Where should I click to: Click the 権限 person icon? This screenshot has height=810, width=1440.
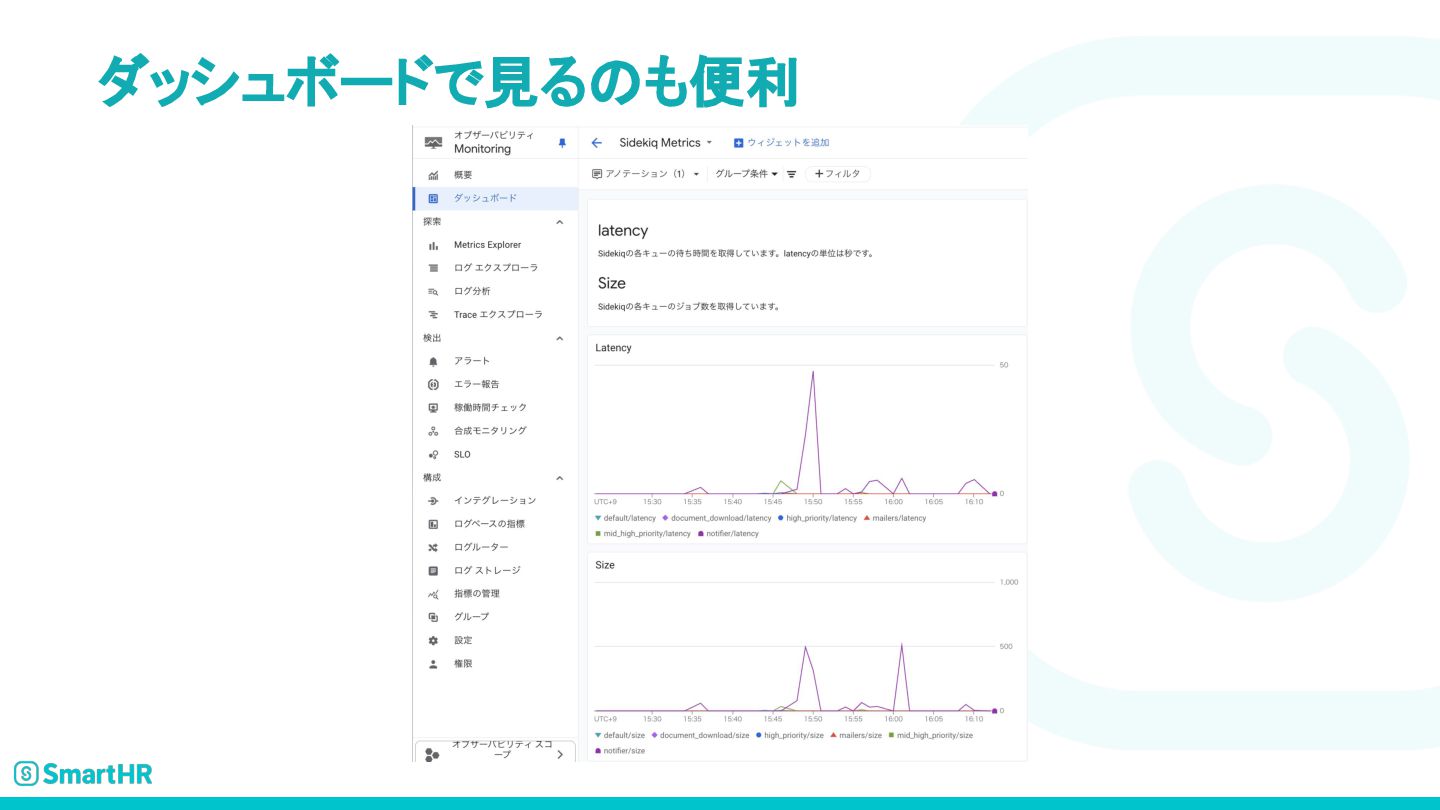(x=433, y=664)
